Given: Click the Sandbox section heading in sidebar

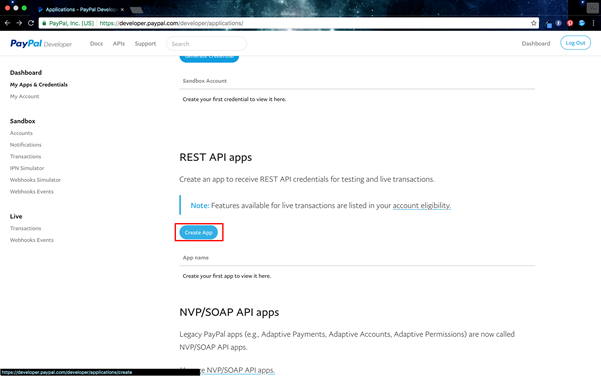Looking at the screenshot, I should 23,121.
